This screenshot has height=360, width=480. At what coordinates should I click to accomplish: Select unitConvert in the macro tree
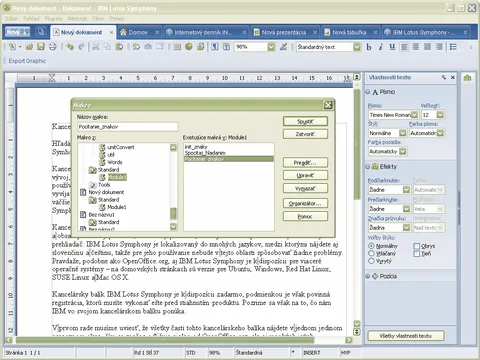[x=121, y=147]
